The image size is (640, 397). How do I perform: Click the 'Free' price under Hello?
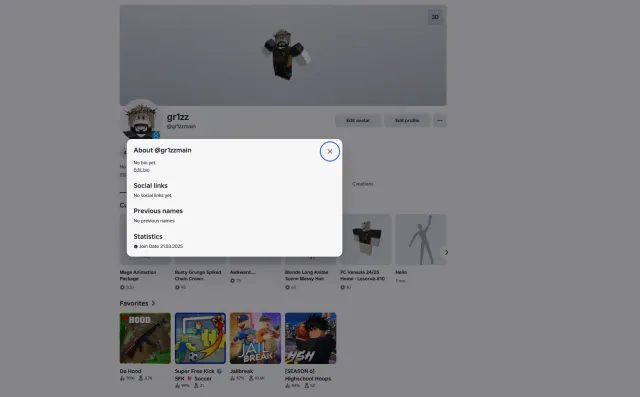(x=400, y=281)
